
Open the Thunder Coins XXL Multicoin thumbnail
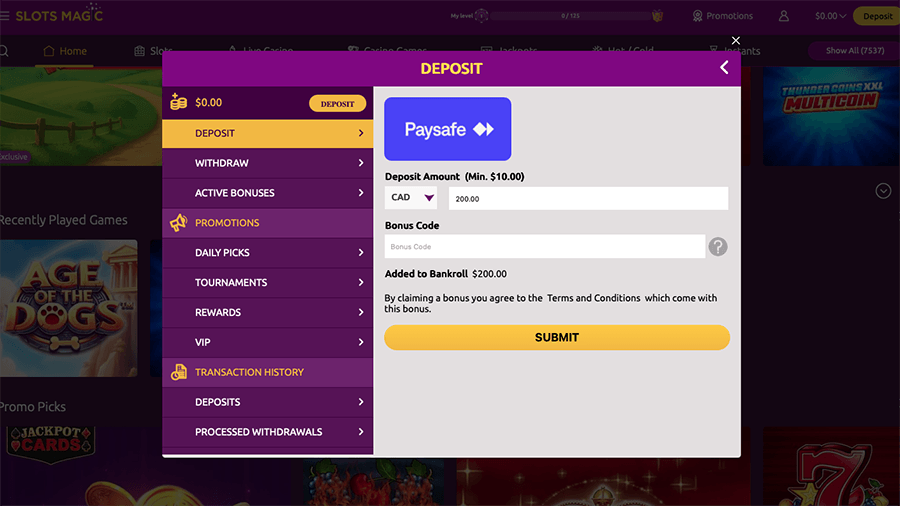tap(831, 116)
